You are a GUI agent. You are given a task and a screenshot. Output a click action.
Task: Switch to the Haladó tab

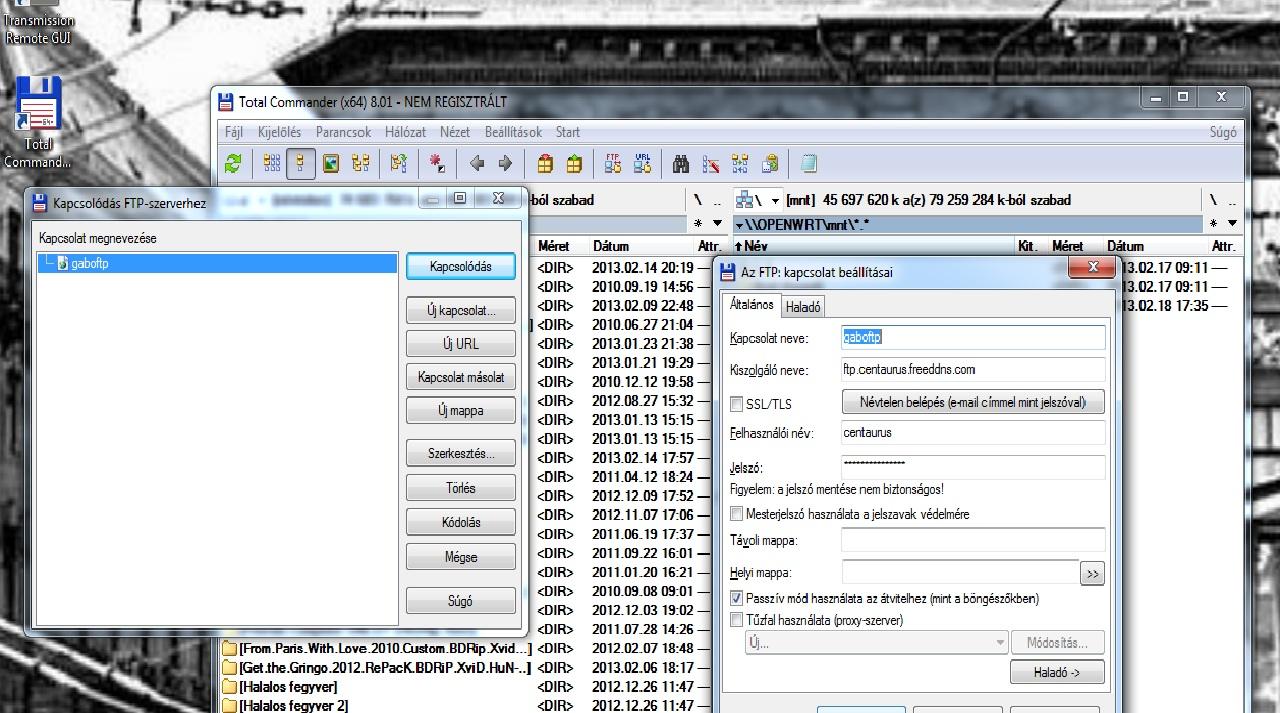[802, 307]
